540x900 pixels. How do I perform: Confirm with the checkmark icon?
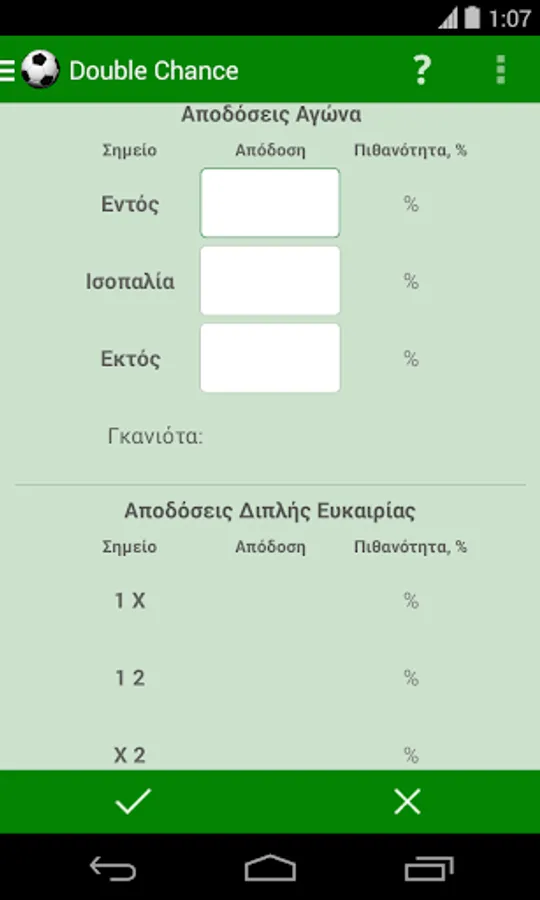click(x=133, y=801)
